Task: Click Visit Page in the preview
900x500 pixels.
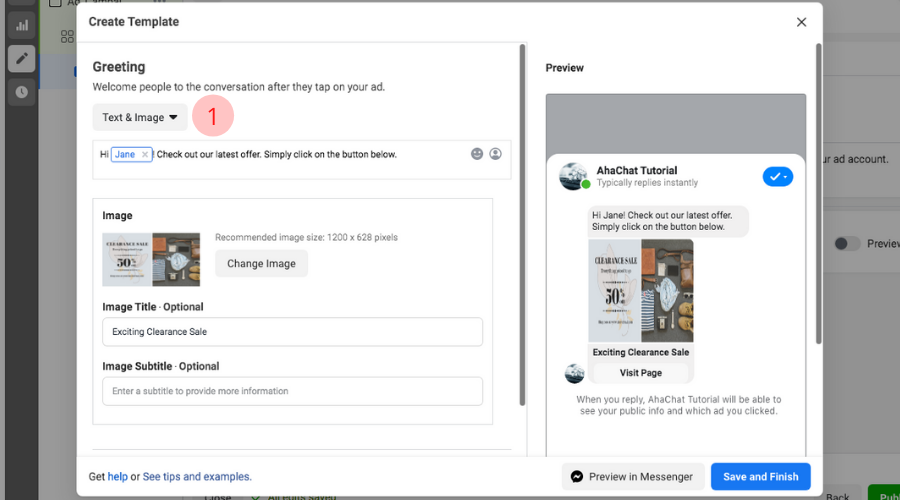Action: click(641, 373)
